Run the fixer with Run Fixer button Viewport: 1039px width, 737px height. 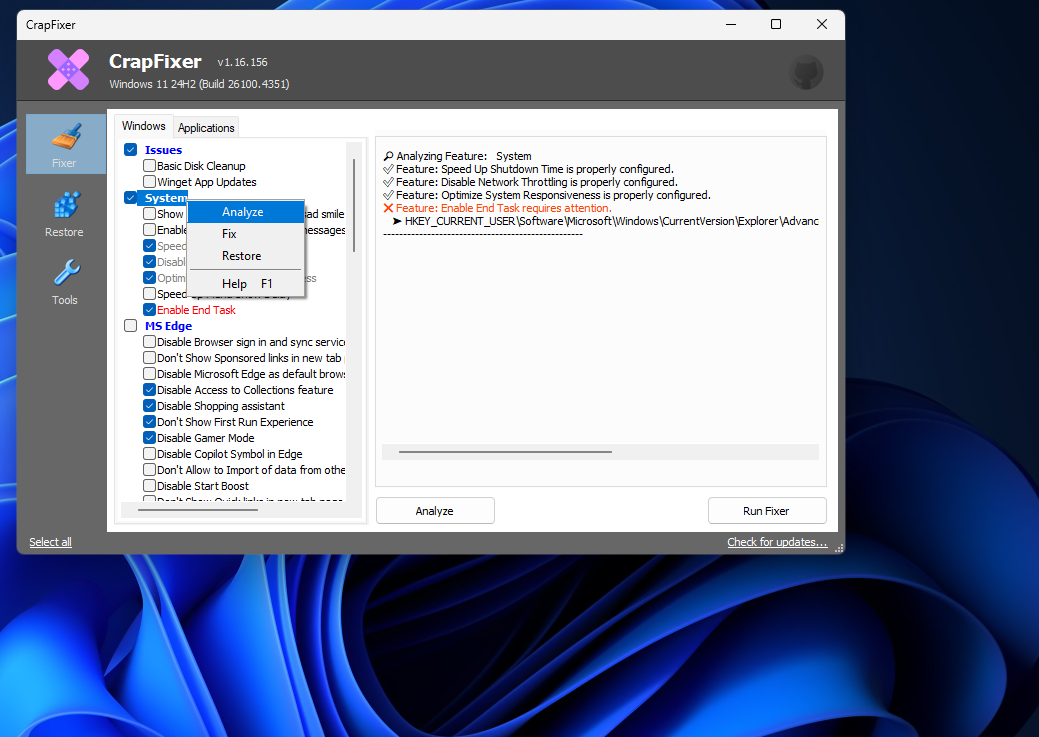click(767, 510)
